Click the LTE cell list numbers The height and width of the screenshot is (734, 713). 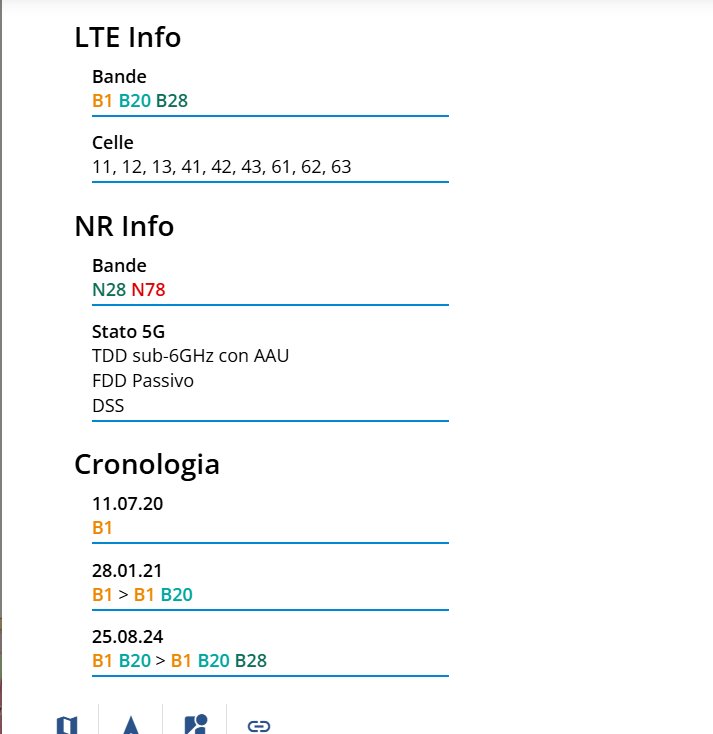pos(221,166)
